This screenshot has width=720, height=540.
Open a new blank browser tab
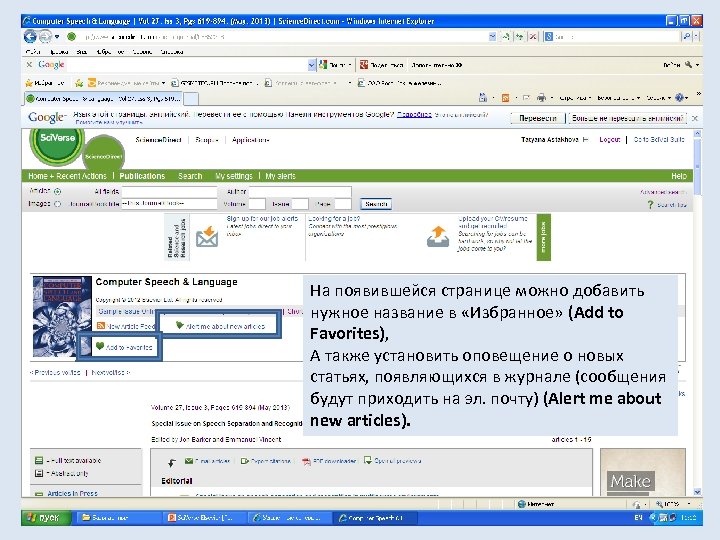(x=191, y=98)
